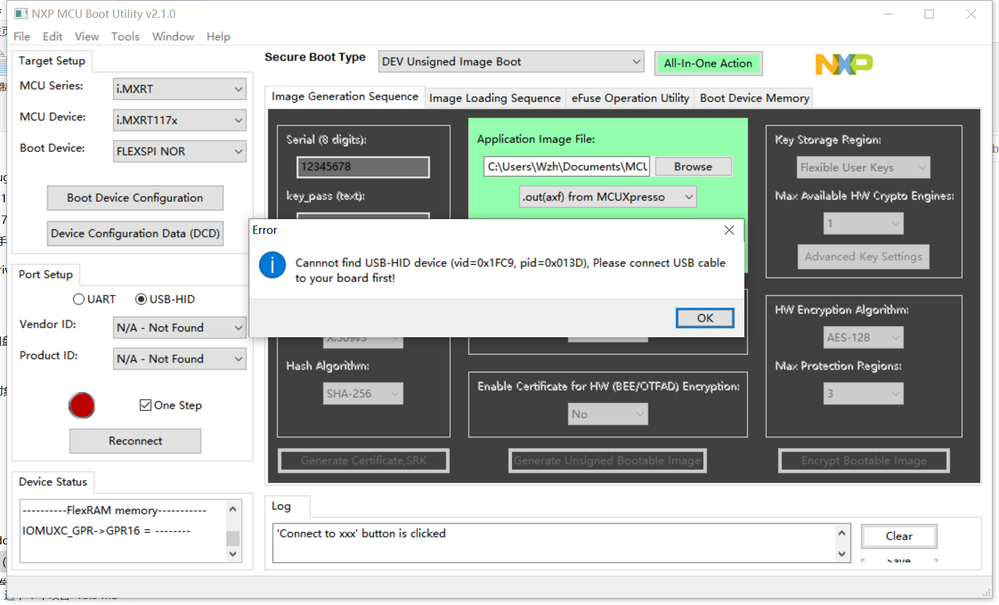The image size is (999, 605).
Task: Switch to Boot Device Memory tab
Action: click(754, 98)
